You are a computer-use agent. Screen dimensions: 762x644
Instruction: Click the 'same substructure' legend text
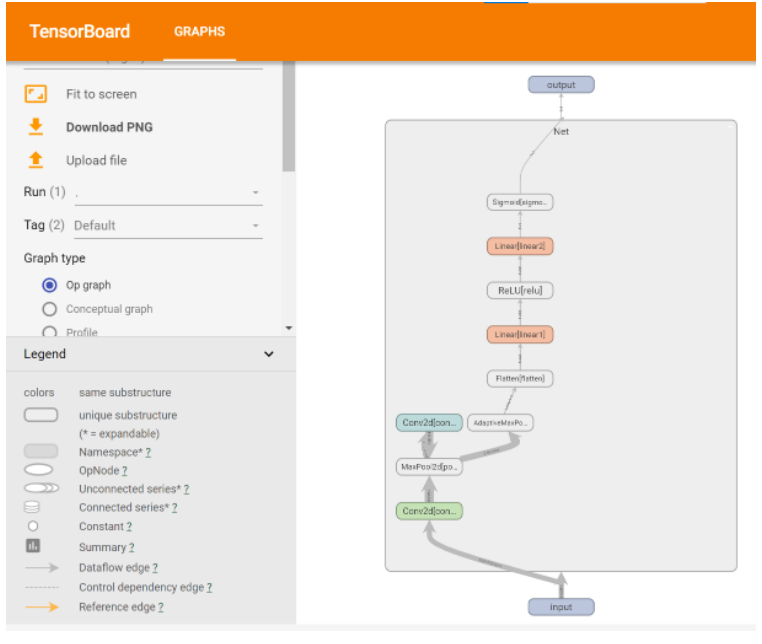125,393
